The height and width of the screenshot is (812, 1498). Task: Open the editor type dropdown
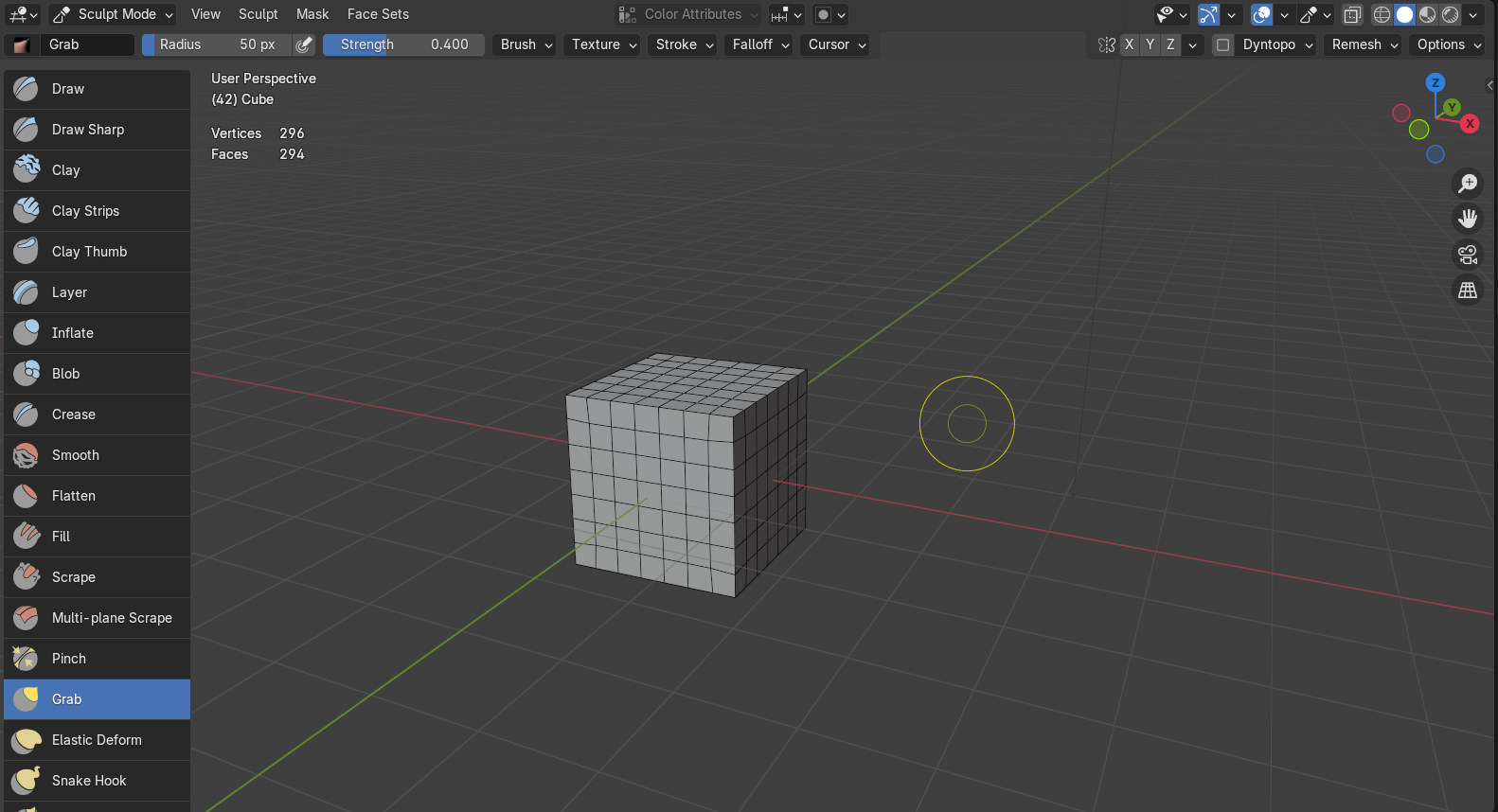pos(23,14)
